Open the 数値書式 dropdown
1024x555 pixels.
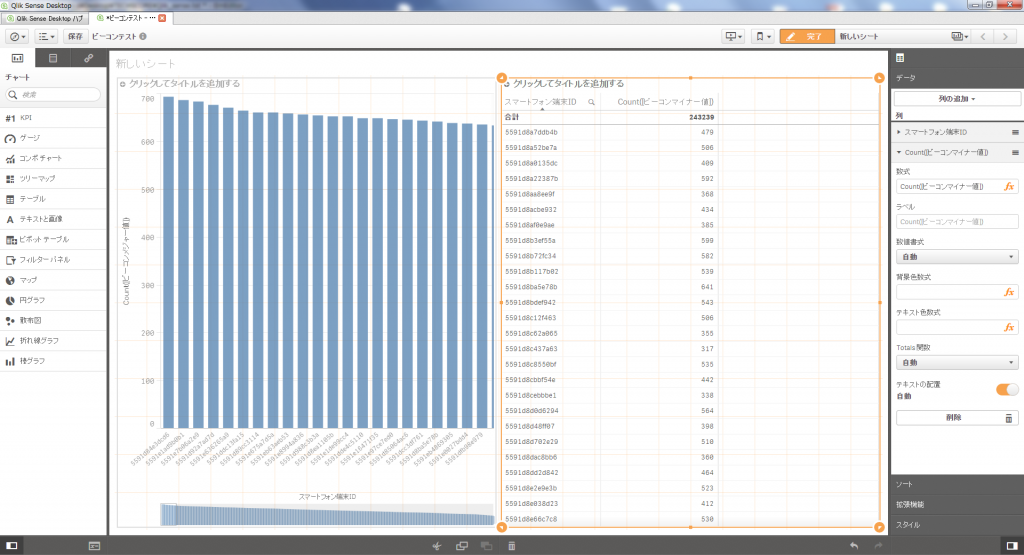point(957,257)
